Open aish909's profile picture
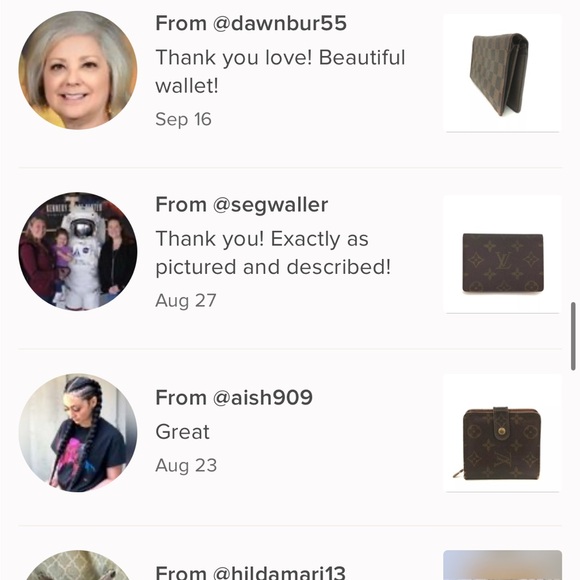This screenshot has width=580, height=580. (x=78, y=432)
